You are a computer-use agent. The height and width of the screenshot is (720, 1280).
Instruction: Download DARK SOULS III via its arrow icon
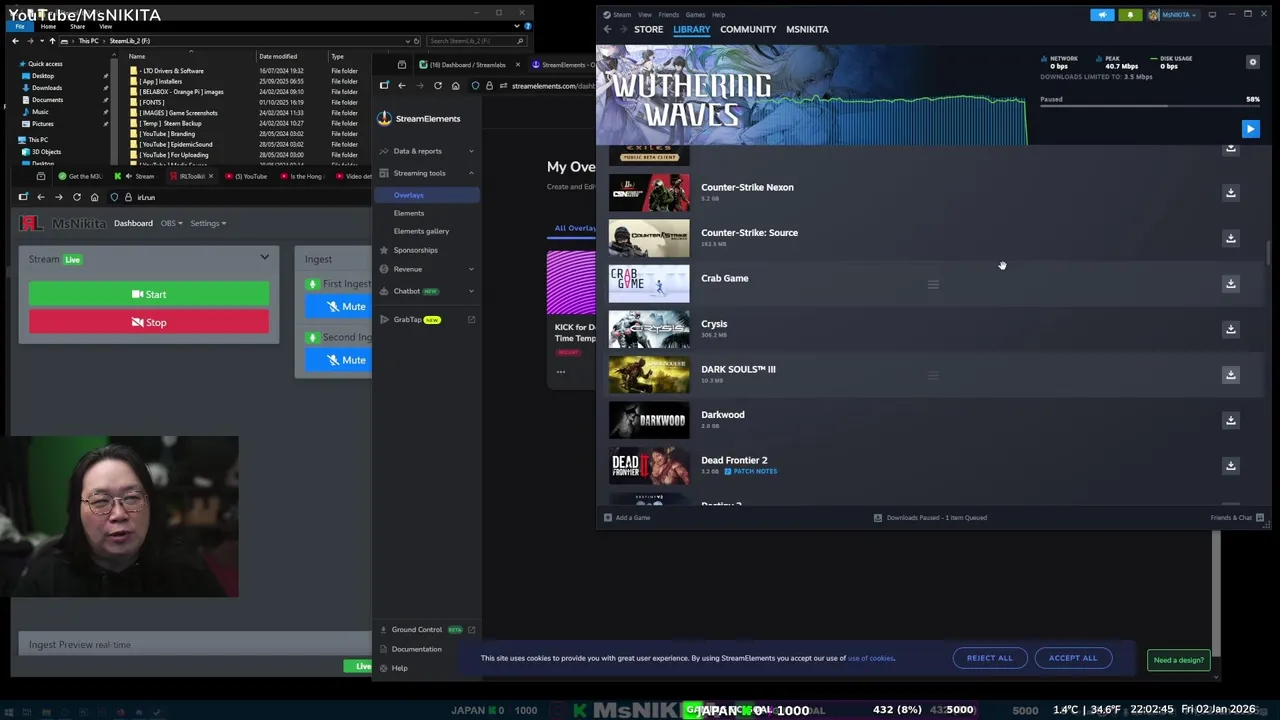click(x=1231, y=375)
